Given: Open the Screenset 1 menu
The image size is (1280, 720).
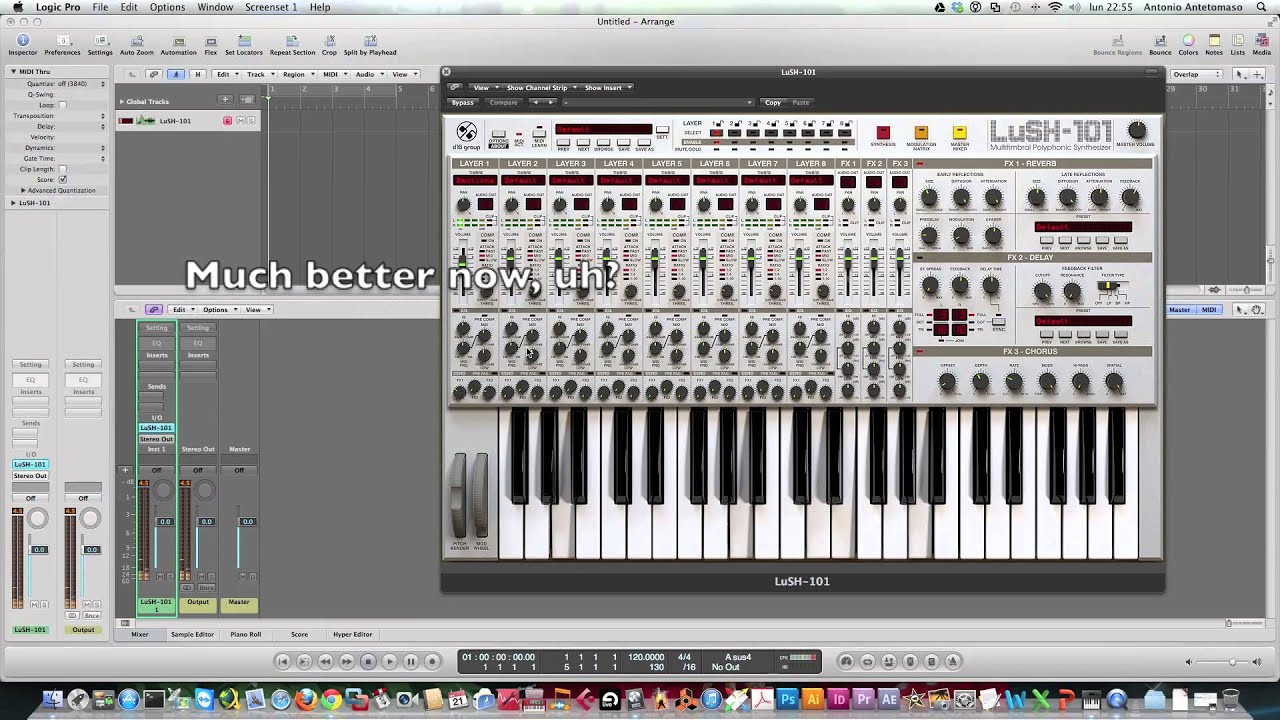Looking at the screenshot, I should 271,7.
